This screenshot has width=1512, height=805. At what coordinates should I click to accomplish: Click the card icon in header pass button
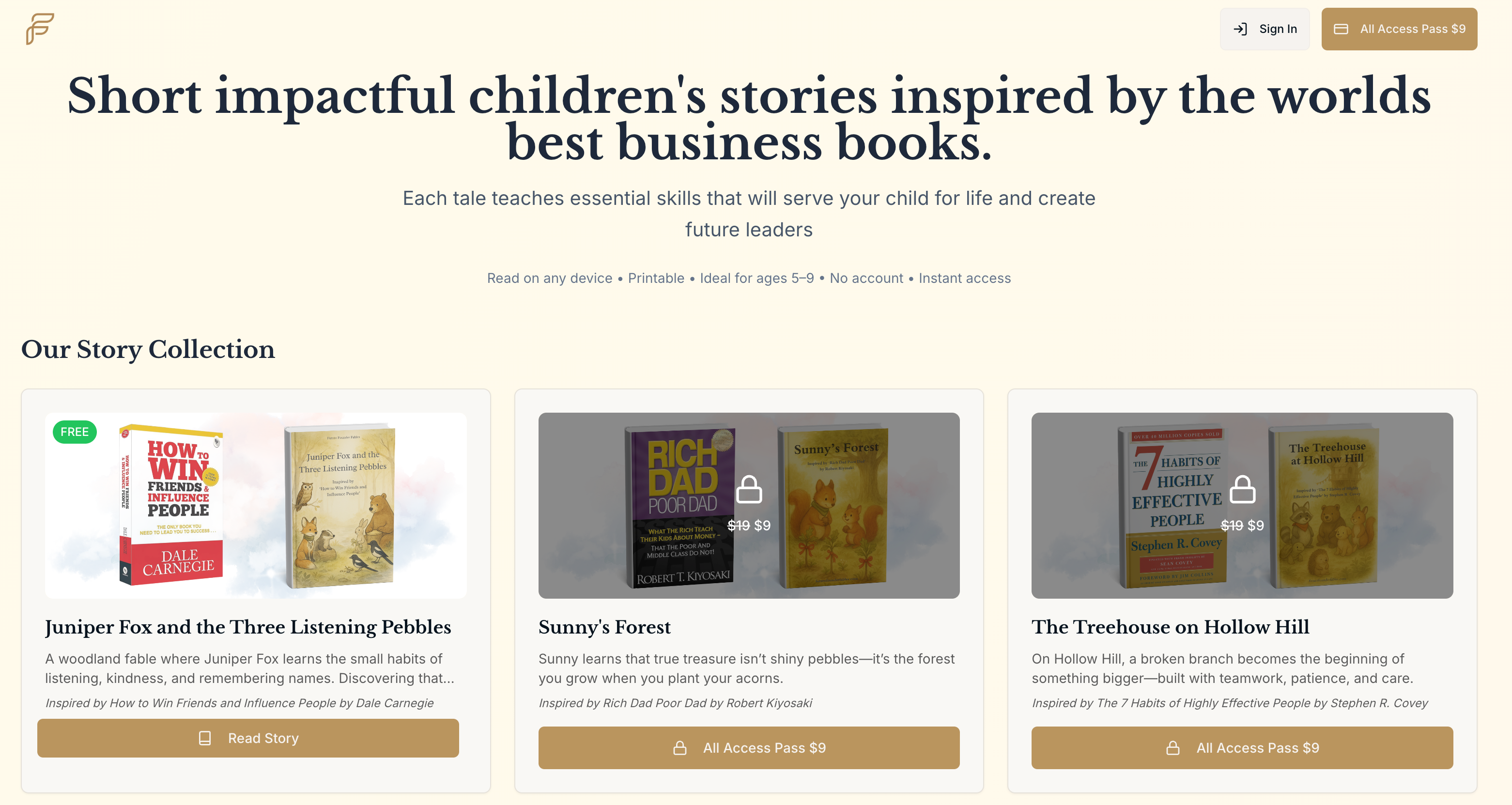coord(1341,29)
